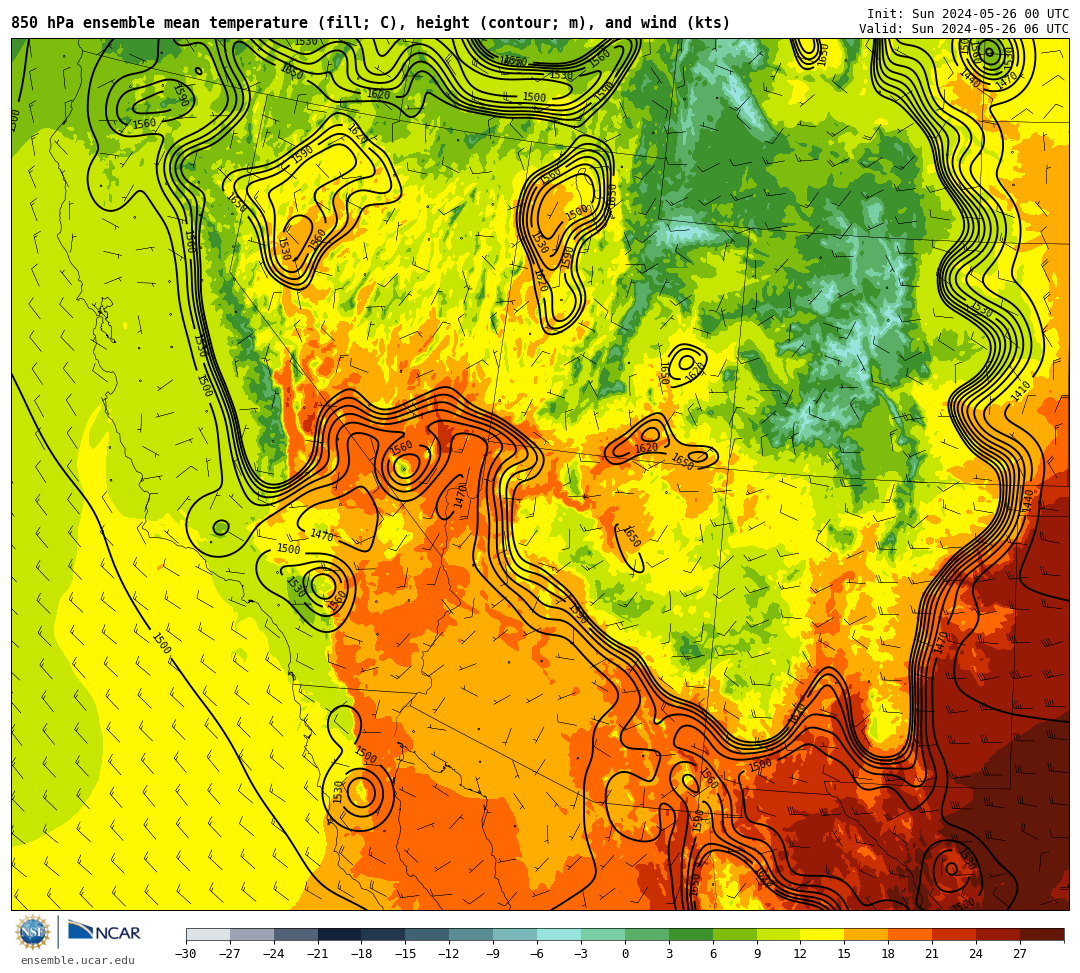Pick the green swatch between 3 and 6
The image size is (1080, 973).
click(691, 934)
